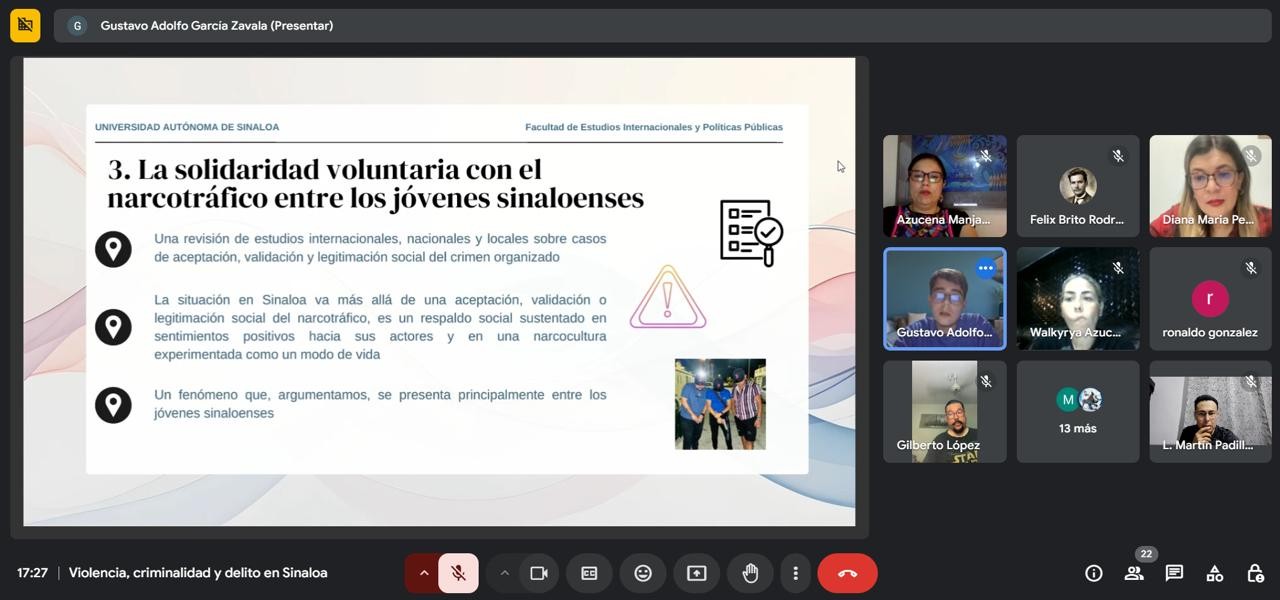Click muted mic icon on L. Martin tile
The image size is (1280, 600).
pos(1251,381)
